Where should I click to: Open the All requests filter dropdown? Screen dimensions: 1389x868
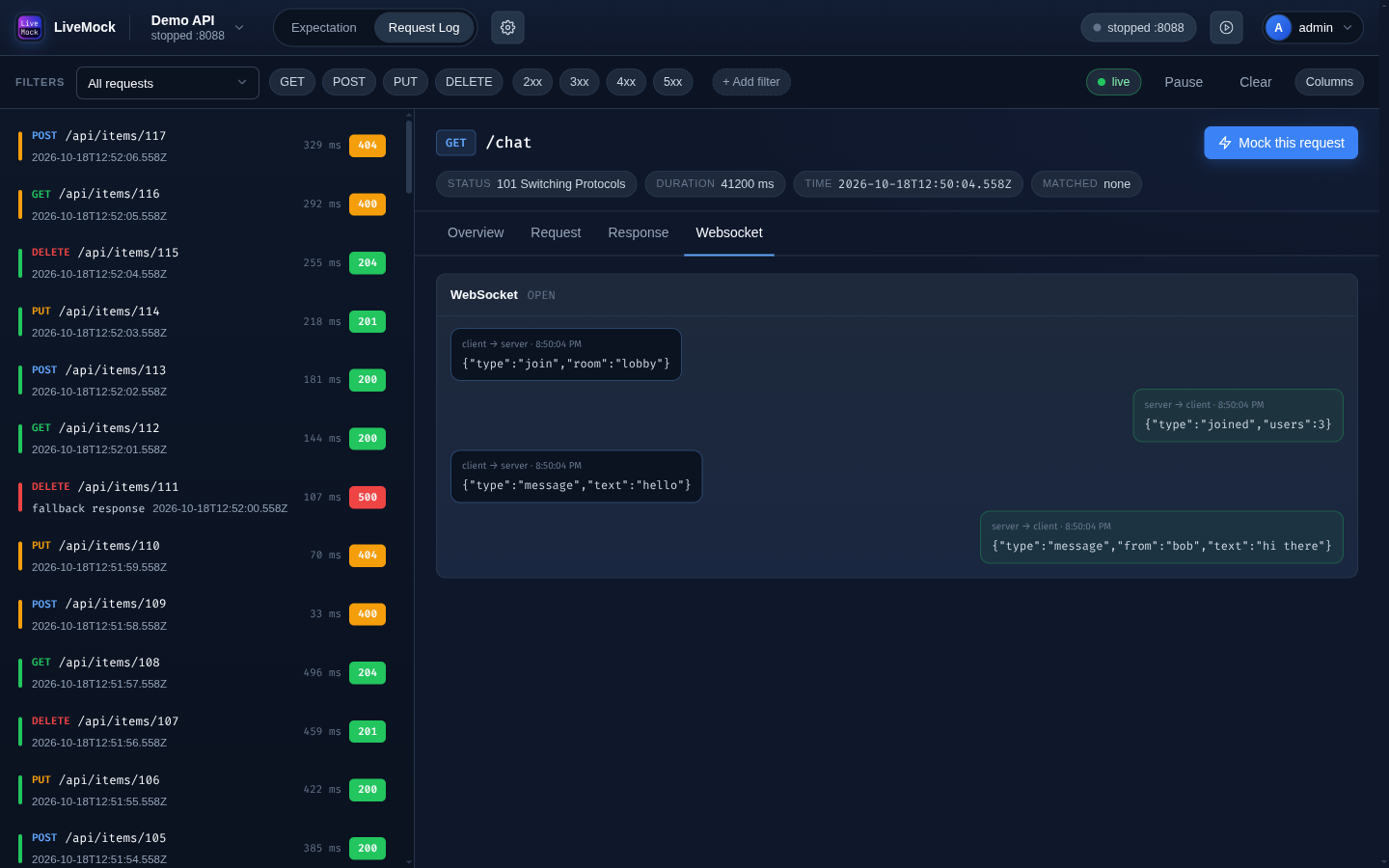click(168, 83)
